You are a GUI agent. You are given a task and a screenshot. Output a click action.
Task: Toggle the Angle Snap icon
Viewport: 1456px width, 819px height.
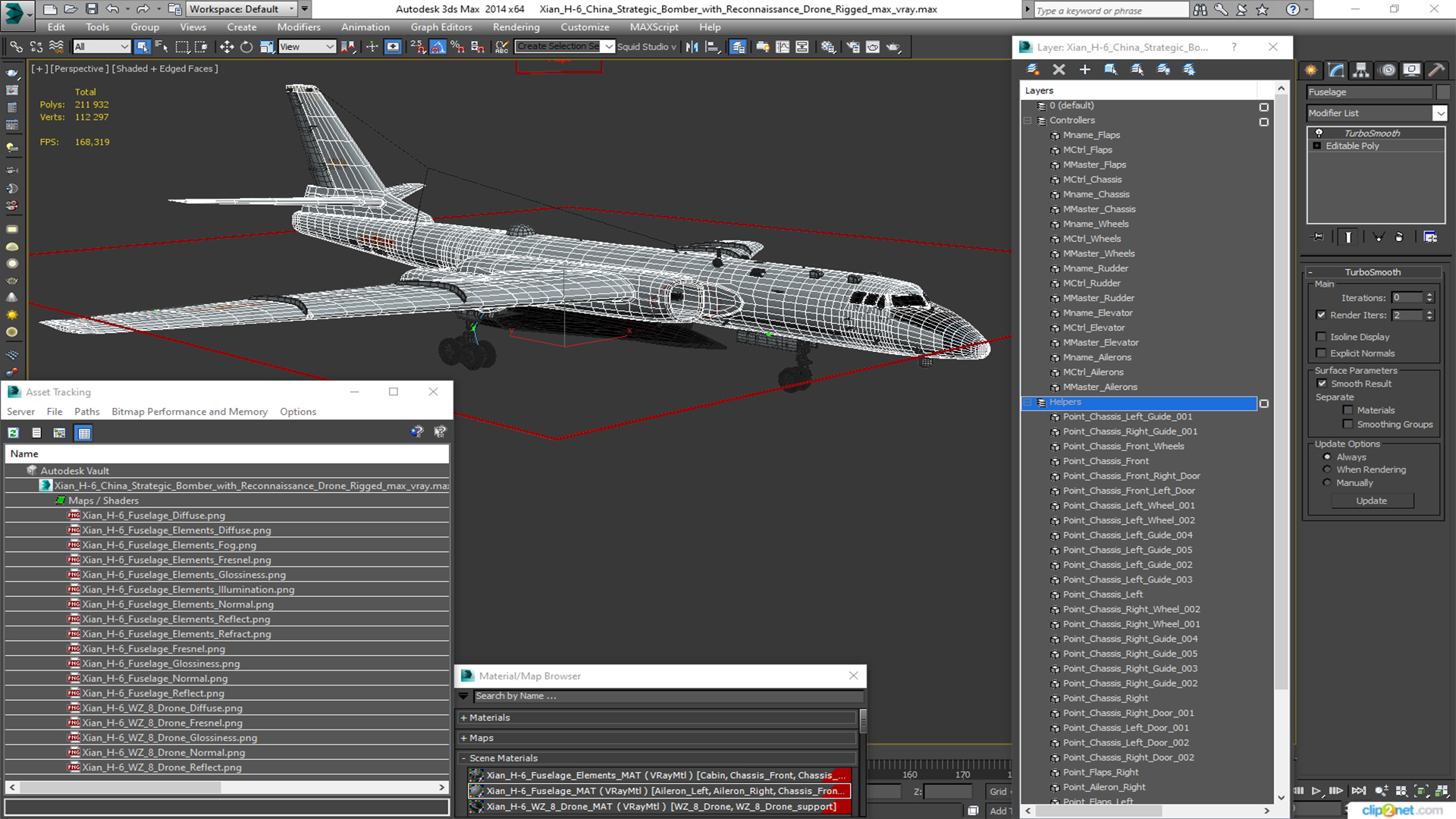point(438,47)
